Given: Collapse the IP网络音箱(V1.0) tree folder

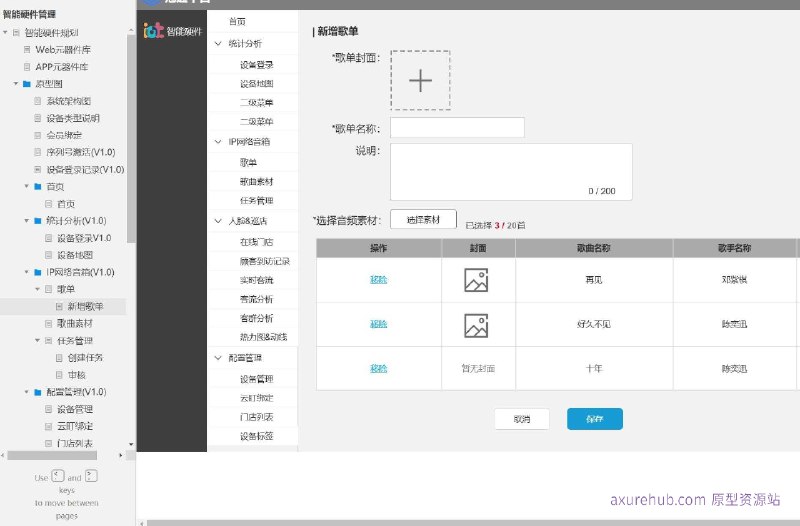Looking at the screenshot, I should point(27,272).
